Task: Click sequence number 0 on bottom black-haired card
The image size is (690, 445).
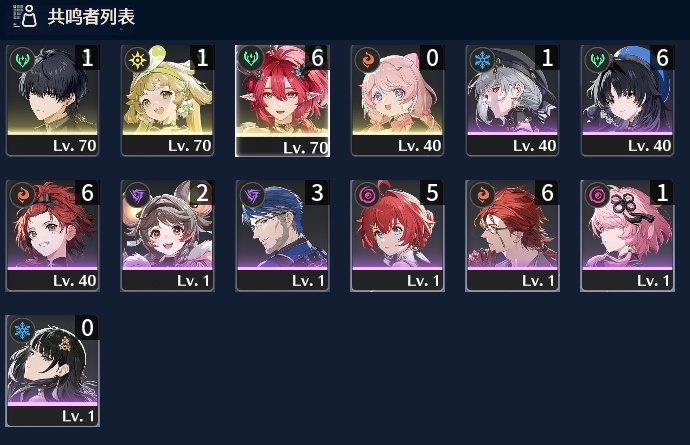Action: point(87,327)
